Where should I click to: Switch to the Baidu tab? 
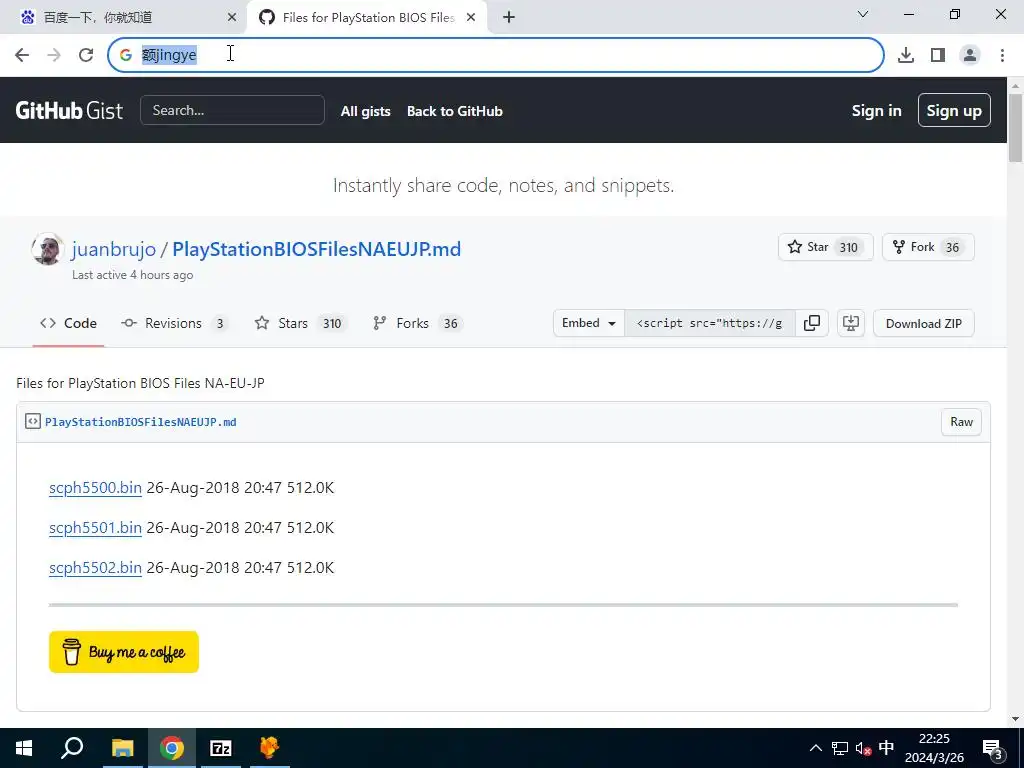[123, 18]
